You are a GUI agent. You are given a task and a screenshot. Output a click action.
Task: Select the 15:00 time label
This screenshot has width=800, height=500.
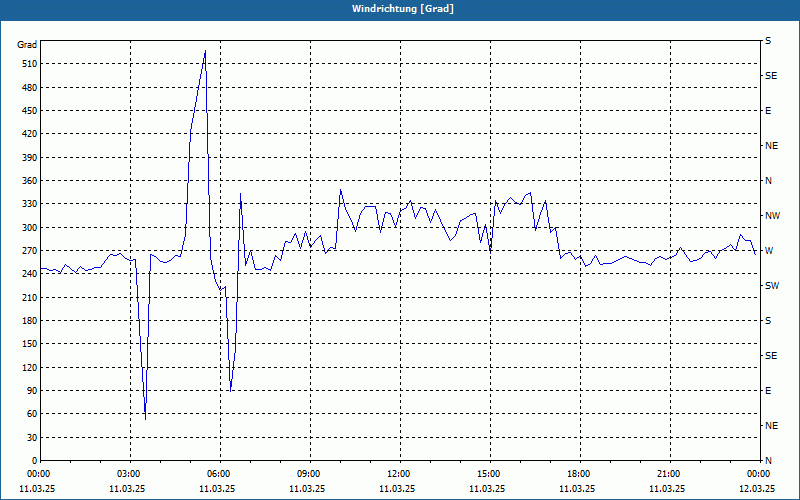(490, 474)
